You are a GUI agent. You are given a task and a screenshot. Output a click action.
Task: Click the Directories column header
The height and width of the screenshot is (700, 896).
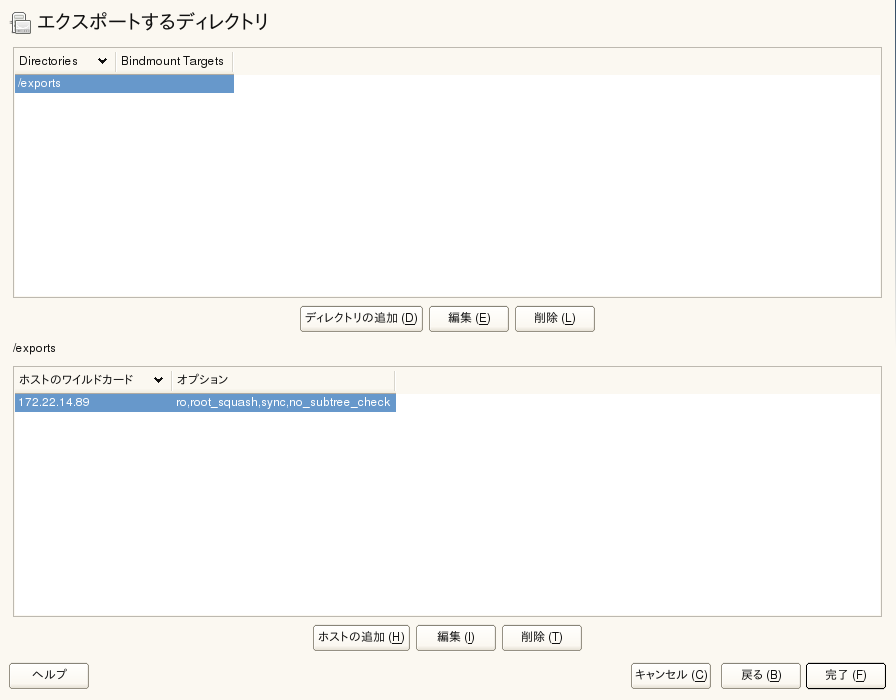point(64,61)
